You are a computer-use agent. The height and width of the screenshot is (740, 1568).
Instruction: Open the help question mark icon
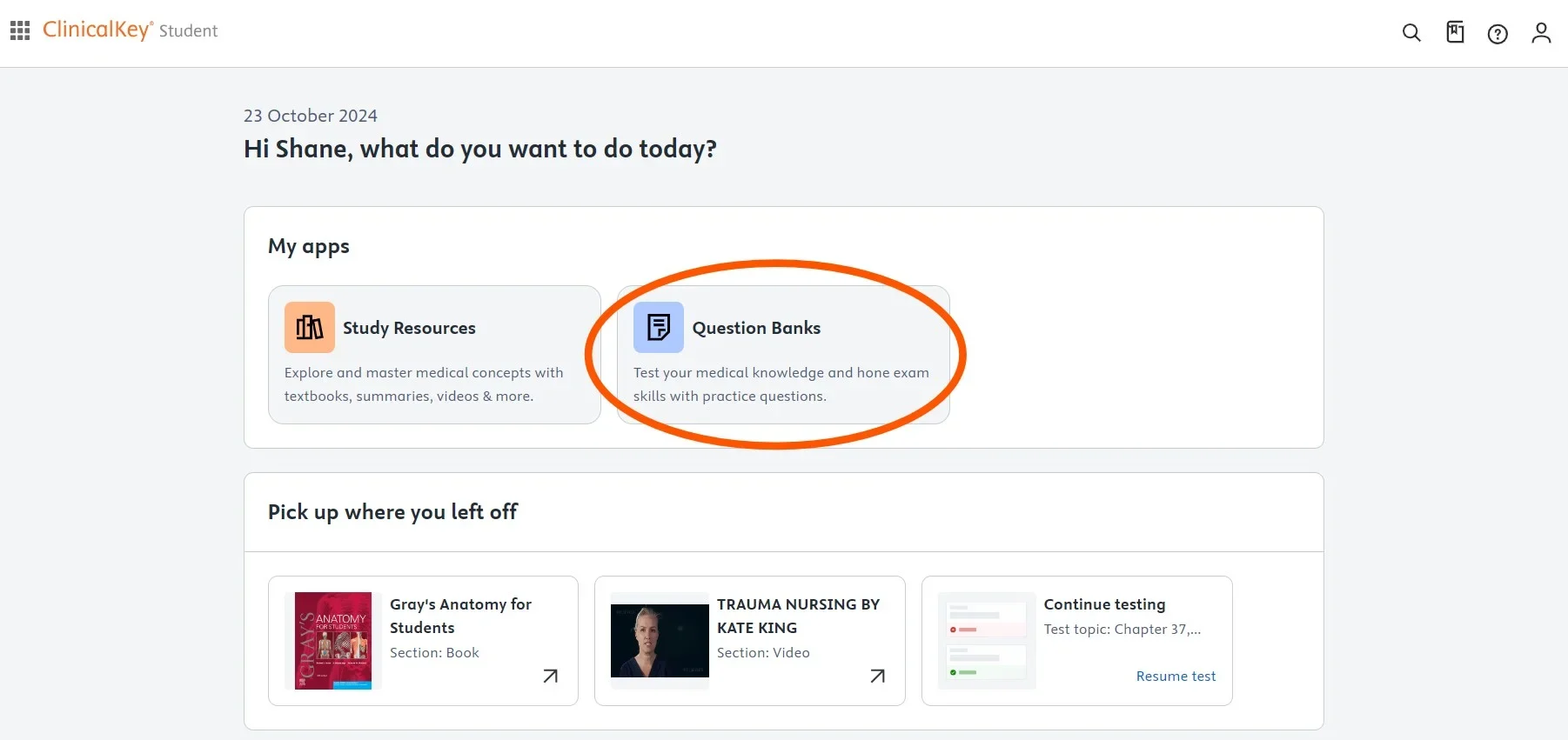pos(1498,34)
